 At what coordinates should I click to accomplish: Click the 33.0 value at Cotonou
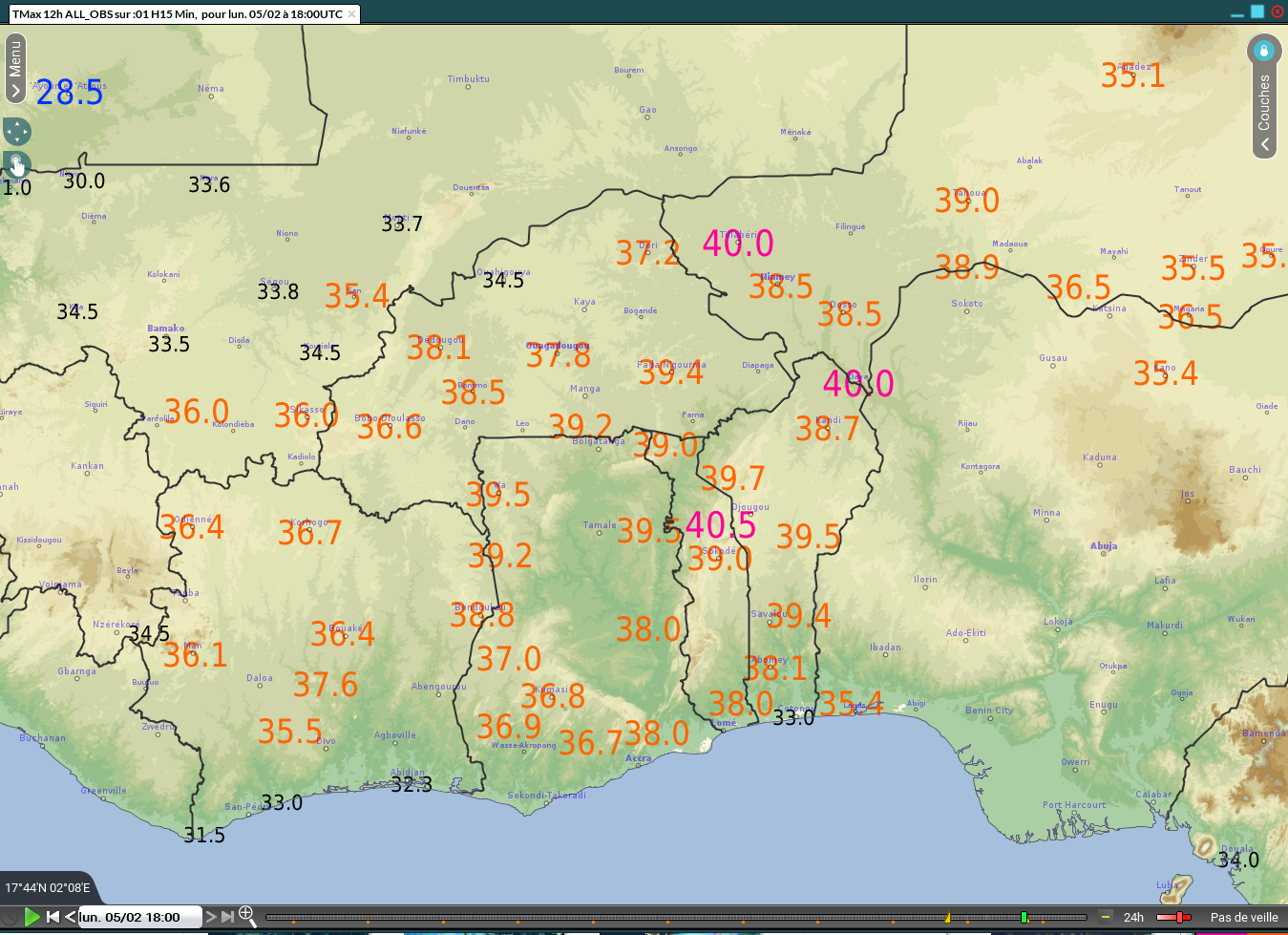pyautogui.click(x=793, y=717)
